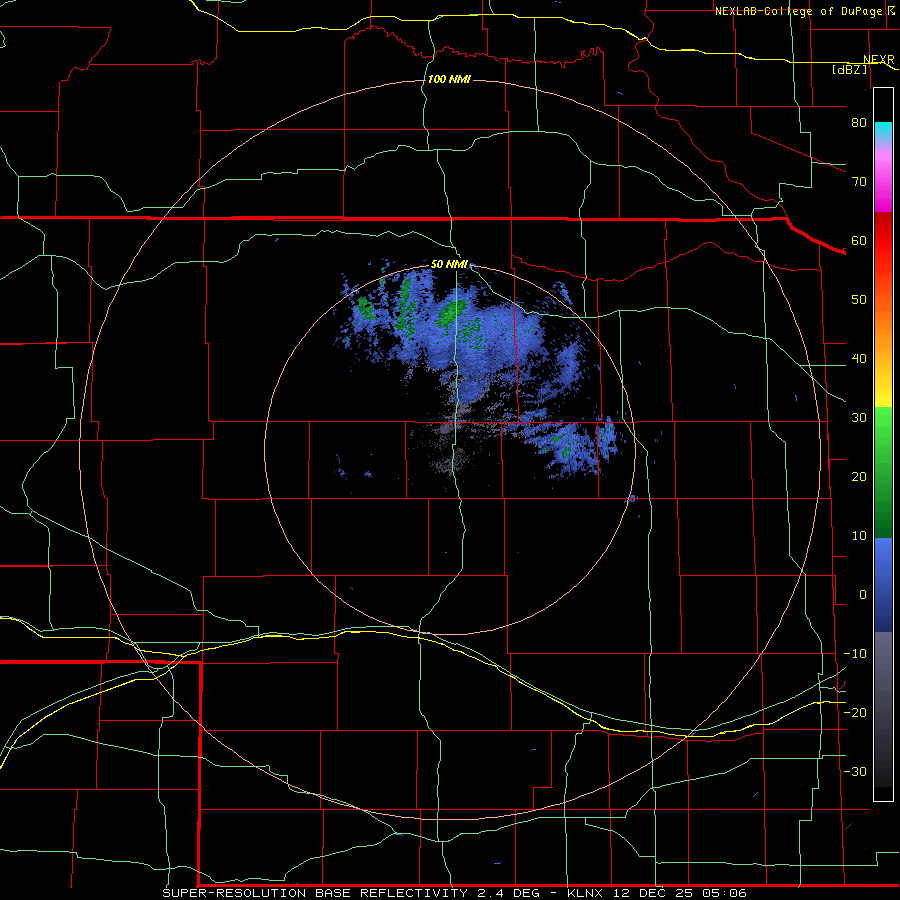The image size is (900, 900).
Task: Click the 10 value on the dBZ scale
Action: point(859,536)
